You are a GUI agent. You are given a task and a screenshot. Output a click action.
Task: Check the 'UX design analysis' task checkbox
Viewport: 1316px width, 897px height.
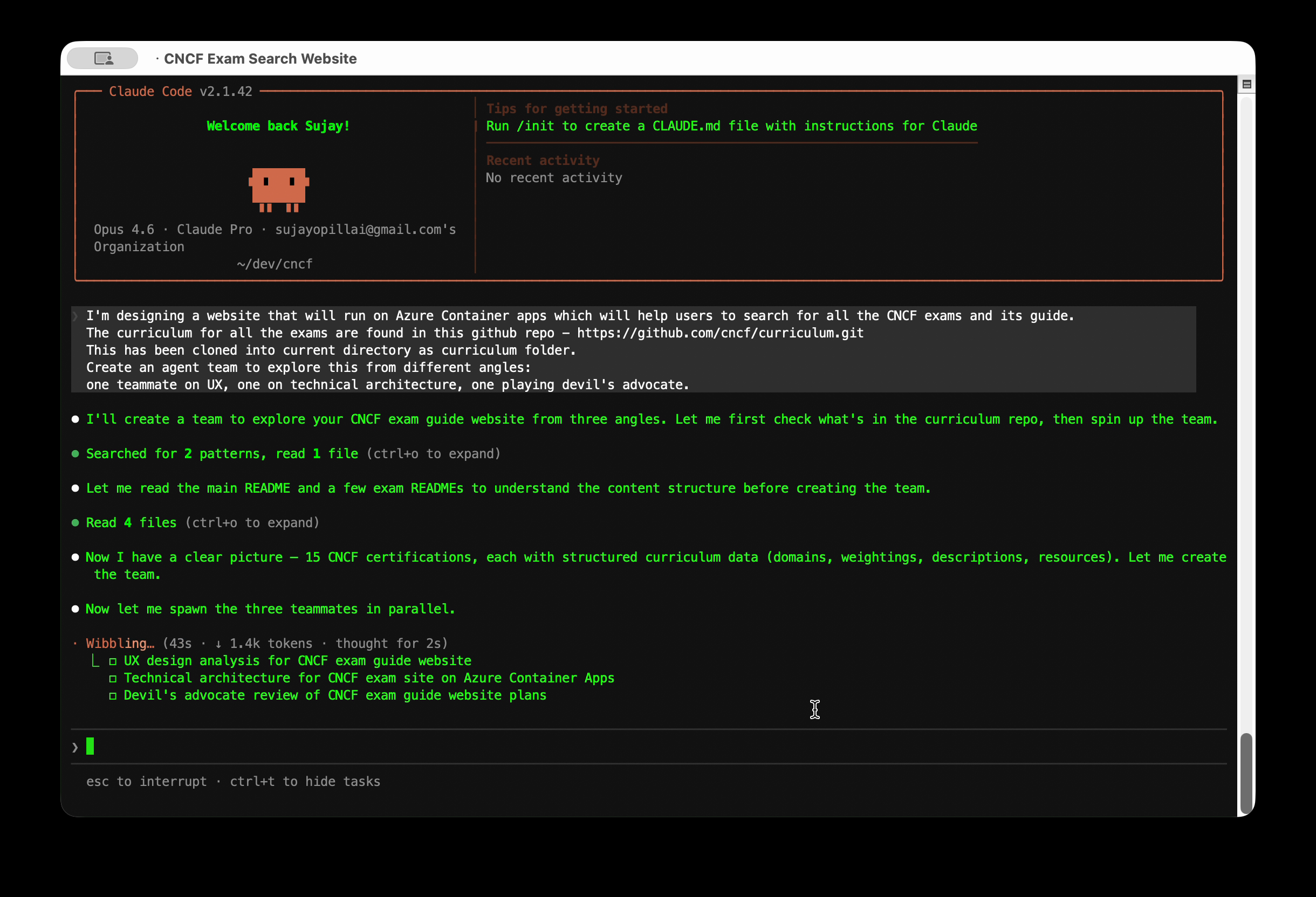click(113, 660)
